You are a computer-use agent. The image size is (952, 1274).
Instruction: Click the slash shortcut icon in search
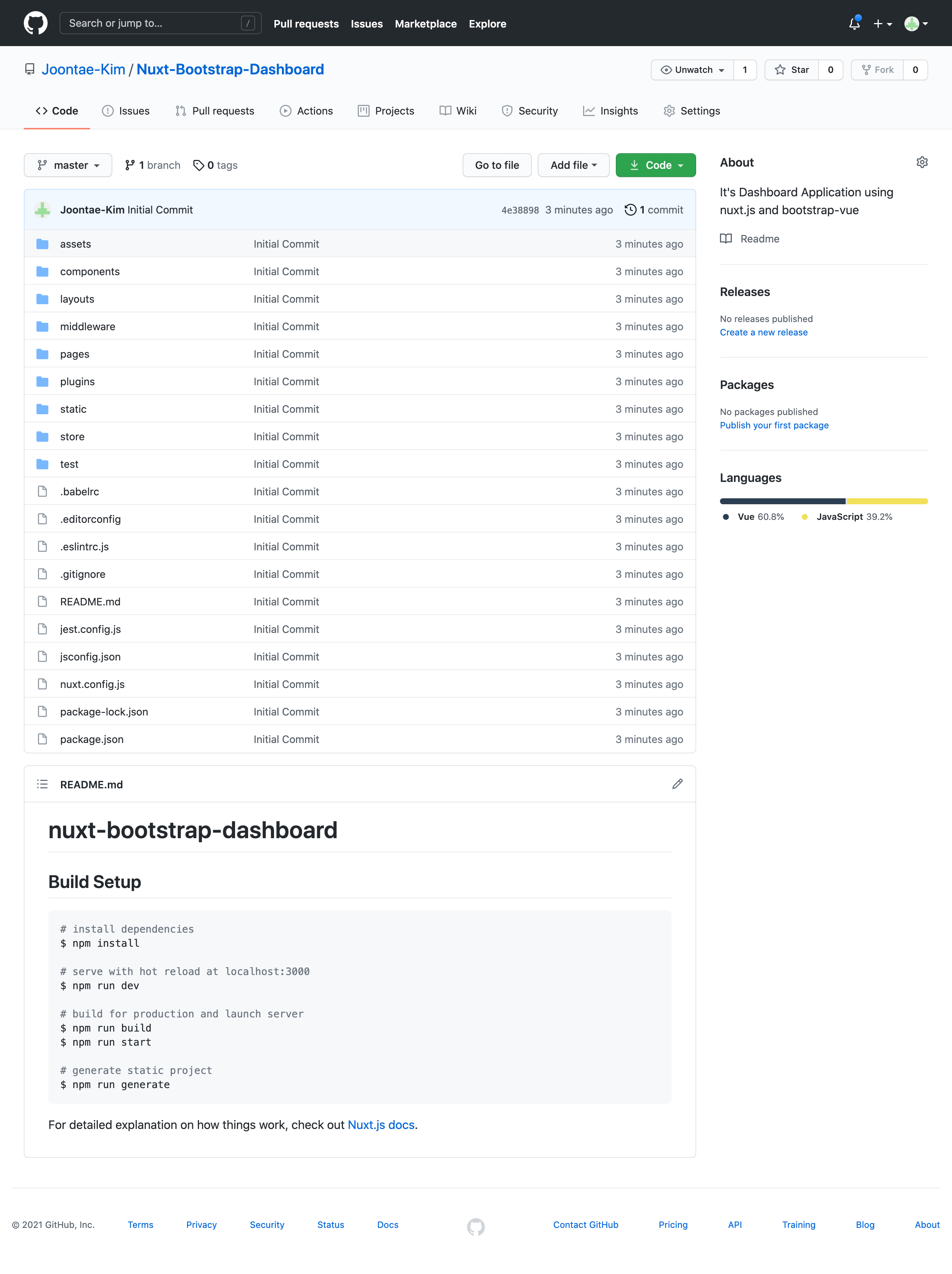pos(248,24)
